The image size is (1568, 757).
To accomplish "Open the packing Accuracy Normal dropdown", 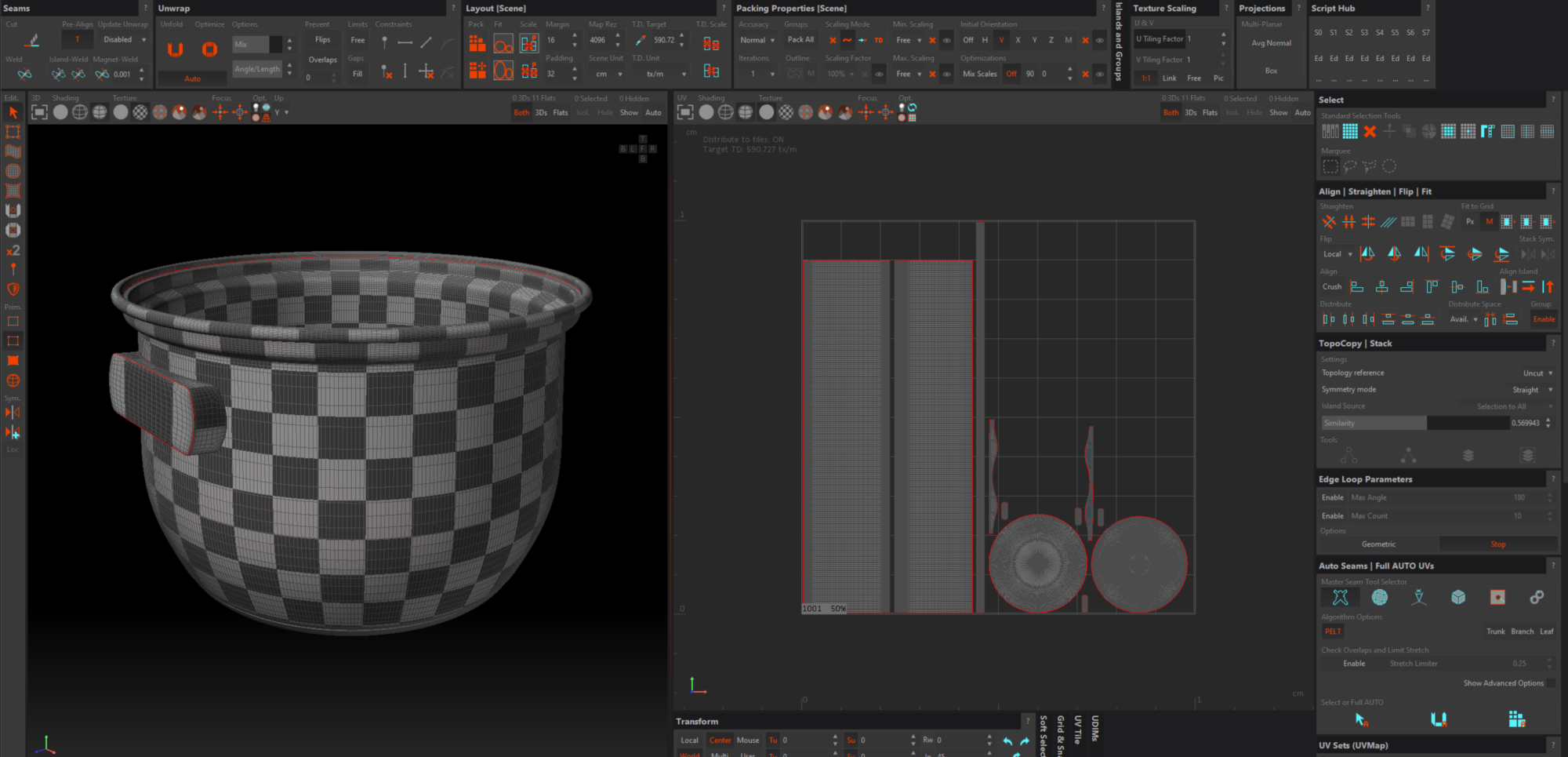I will (x=757, y=40).
